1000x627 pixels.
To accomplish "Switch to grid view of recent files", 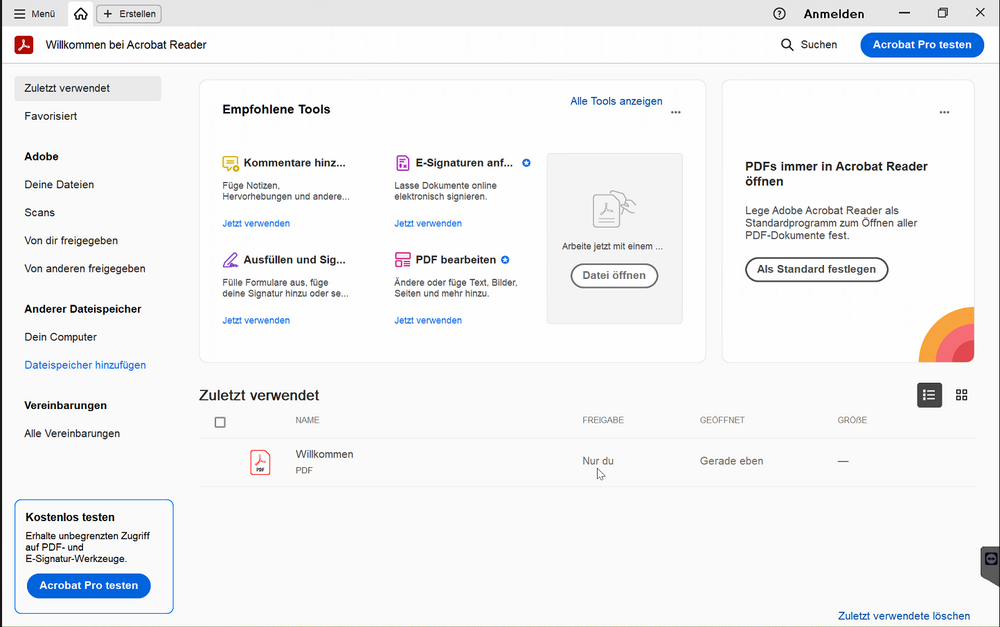I will pos(962,395).
